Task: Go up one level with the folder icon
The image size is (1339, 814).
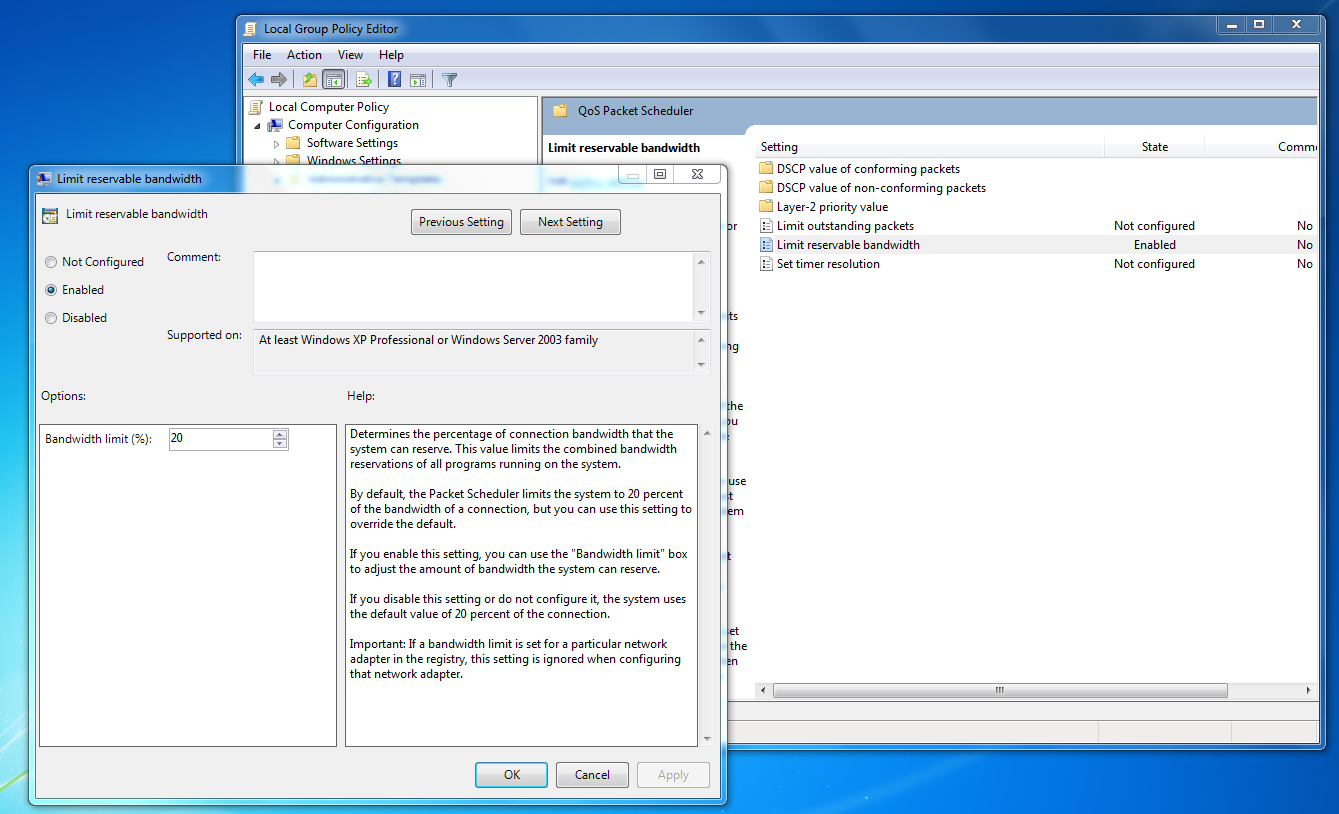Action: click(x=310, y=80)
